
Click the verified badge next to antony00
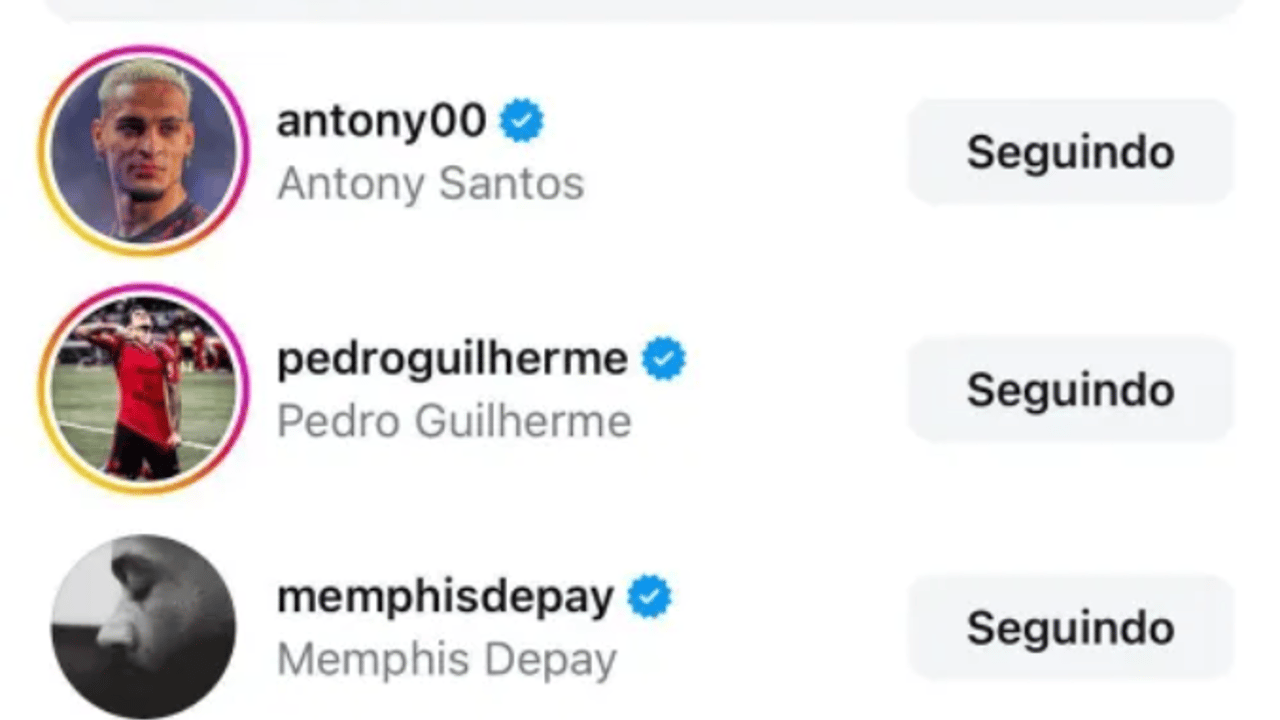(x=521, y=121)
